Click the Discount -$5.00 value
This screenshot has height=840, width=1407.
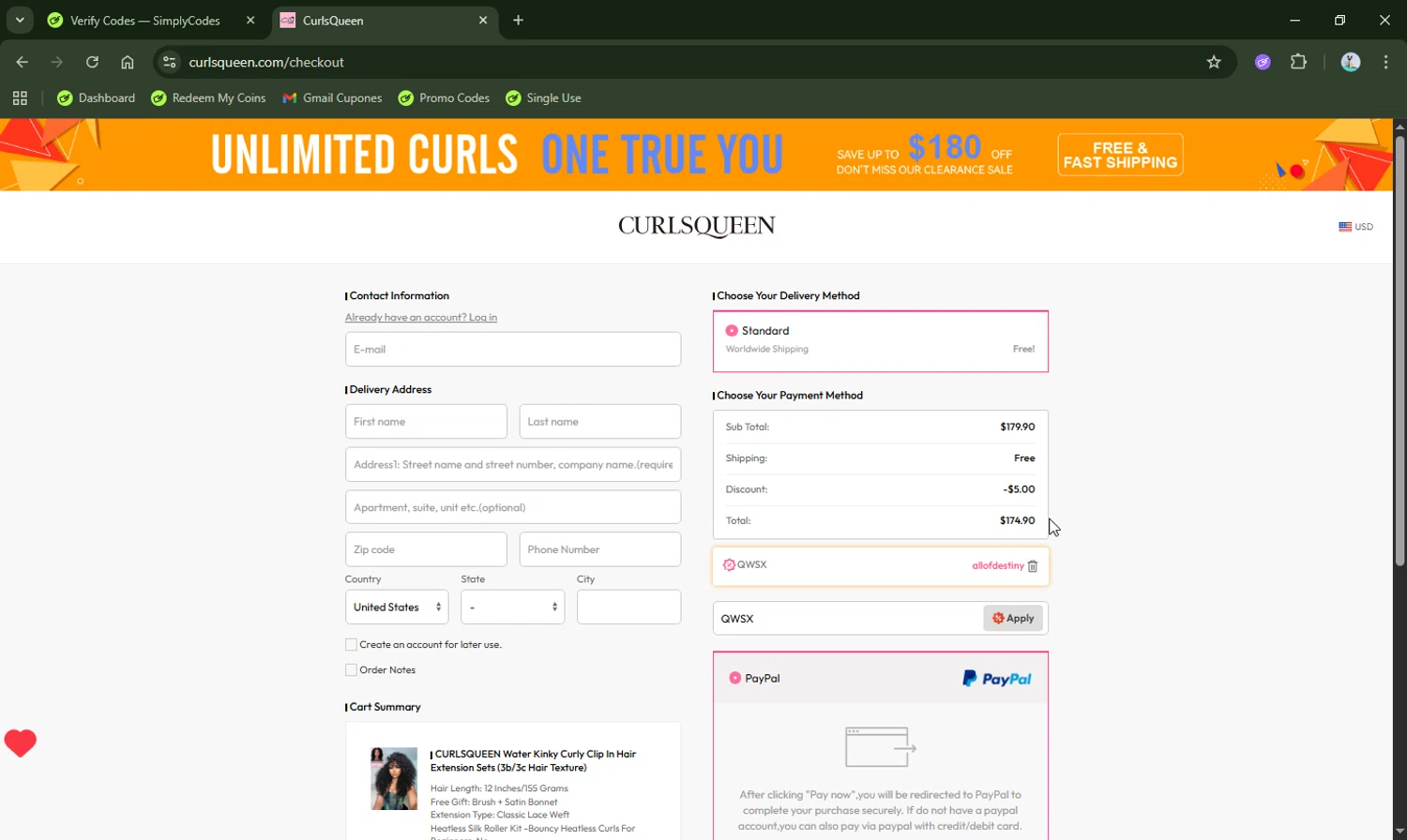[1019, 489]
